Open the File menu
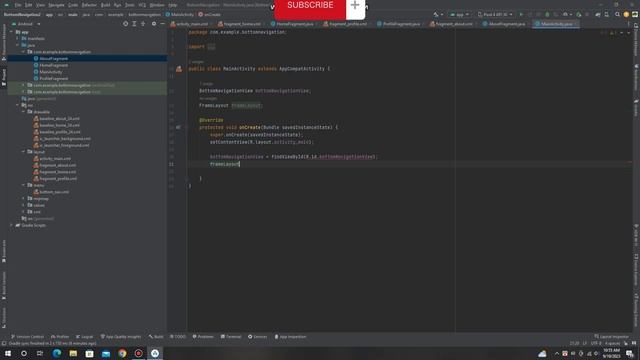Image resolution: width=640 pixels, height=360 pixels. pyautogui.click(x=18, y=5)
